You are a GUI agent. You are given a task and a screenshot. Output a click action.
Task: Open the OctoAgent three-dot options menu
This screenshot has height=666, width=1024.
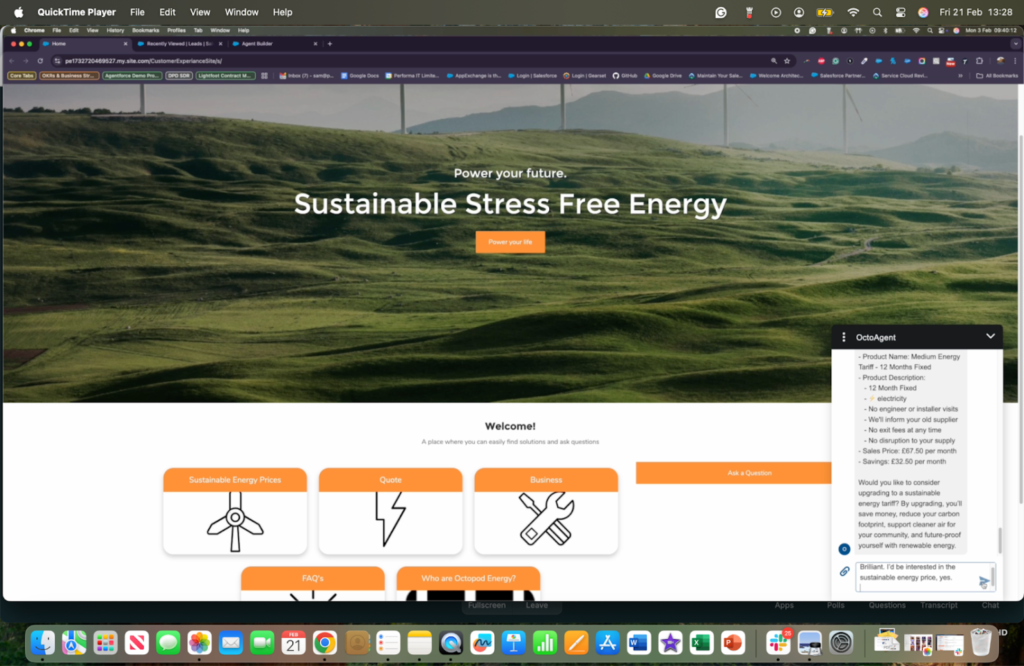point(844,338)
